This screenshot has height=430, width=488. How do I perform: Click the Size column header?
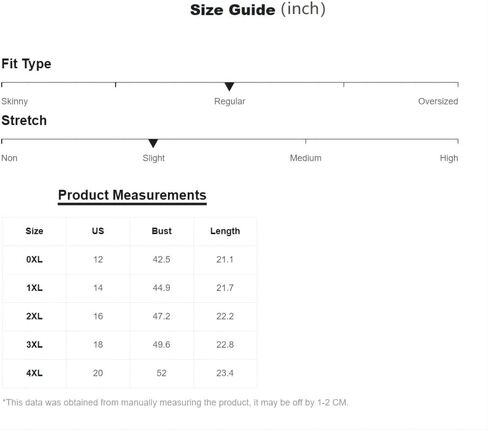(34, 231)
